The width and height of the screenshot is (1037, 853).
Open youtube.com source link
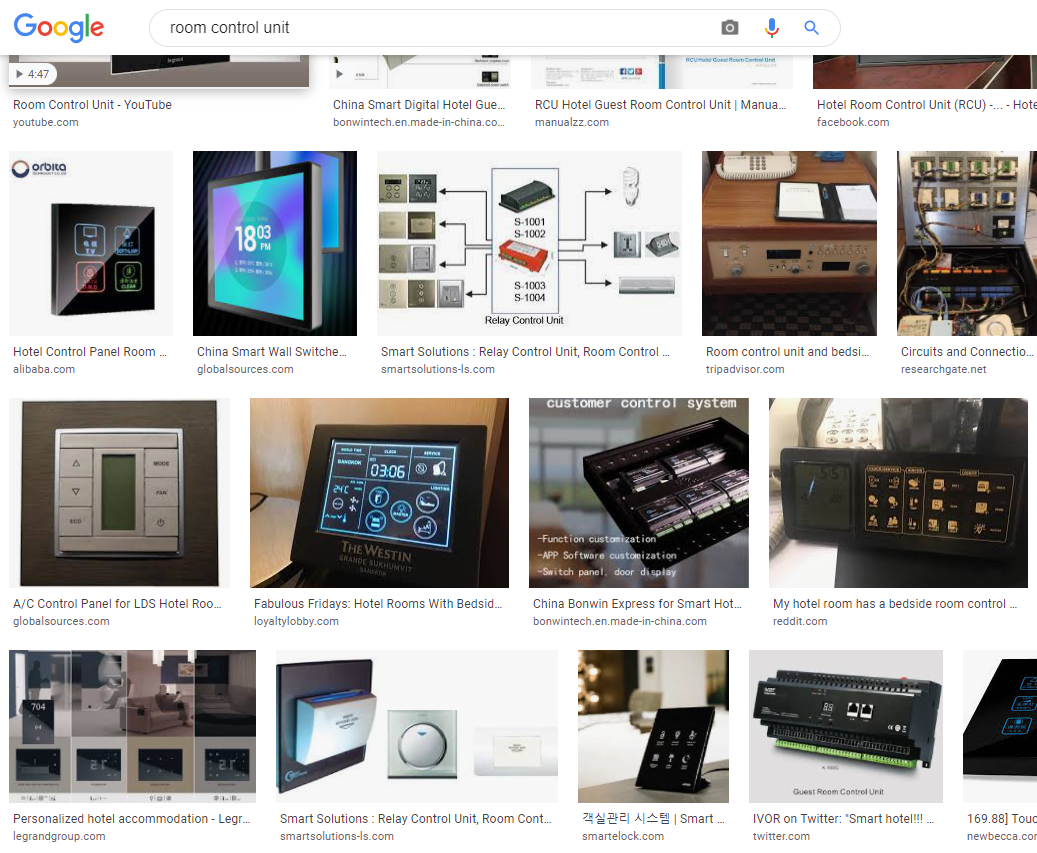[x=46, y=122]
